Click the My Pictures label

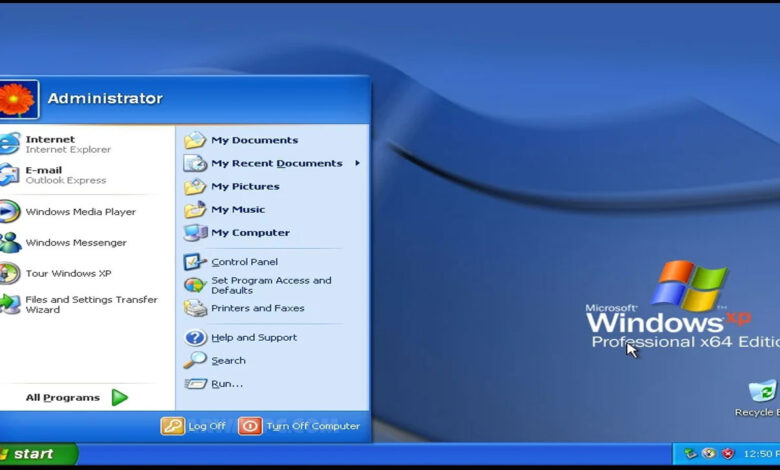(x=246, y=187)
